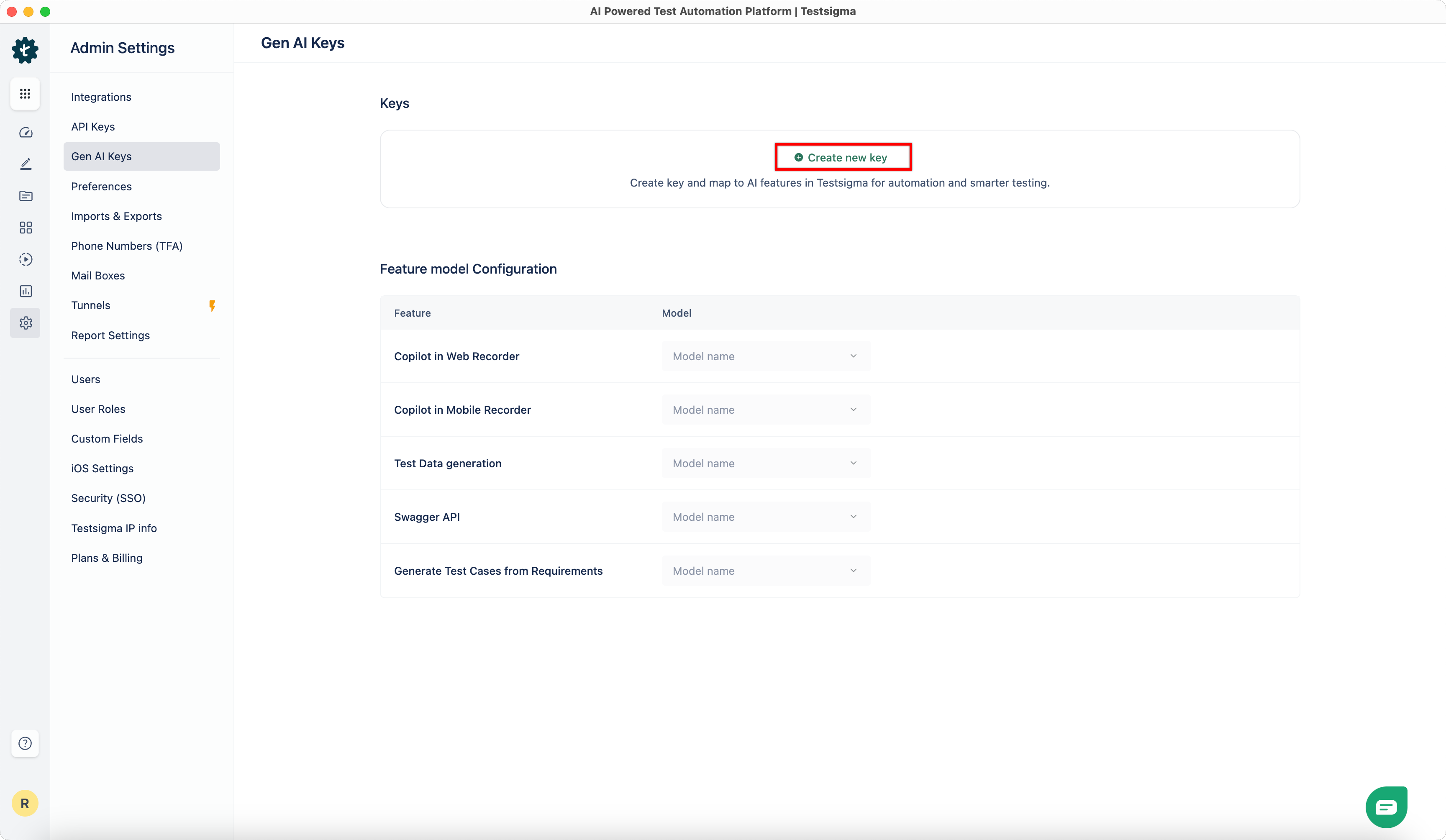Click Create new key button
The height and width of the screenshot is (840, 1446).
842,157
